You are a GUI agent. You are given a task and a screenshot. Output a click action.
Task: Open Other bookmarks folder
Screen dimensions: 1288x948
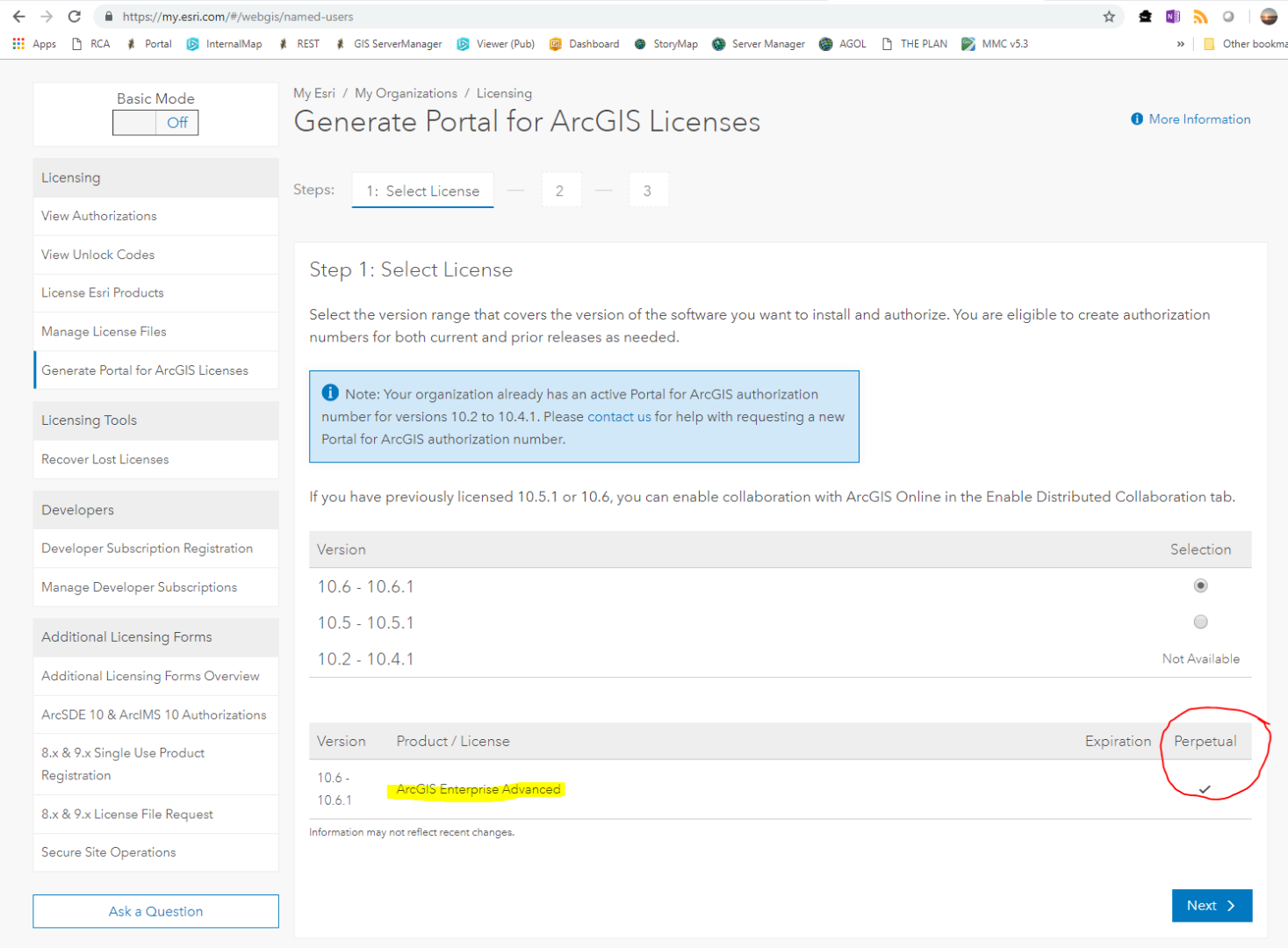1245,44
